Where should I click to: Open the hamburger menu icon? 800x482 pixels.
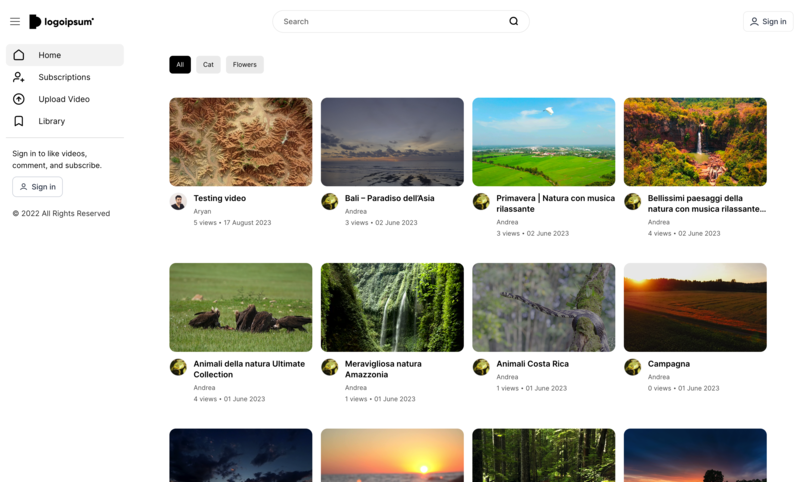[15, 21]
